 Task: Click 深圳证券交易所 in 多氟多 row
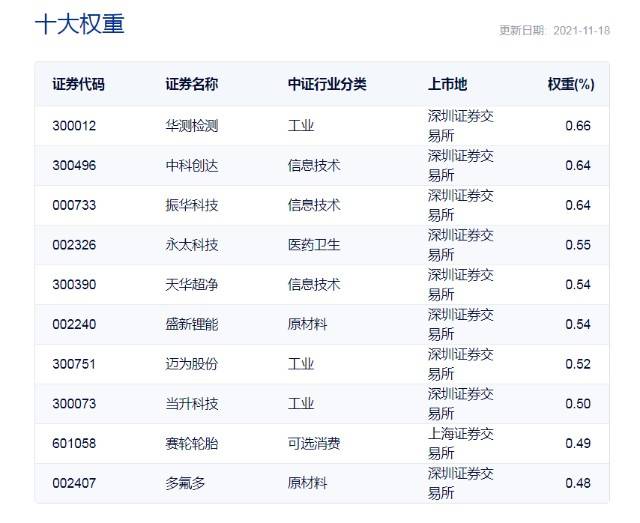click(461, 483)
